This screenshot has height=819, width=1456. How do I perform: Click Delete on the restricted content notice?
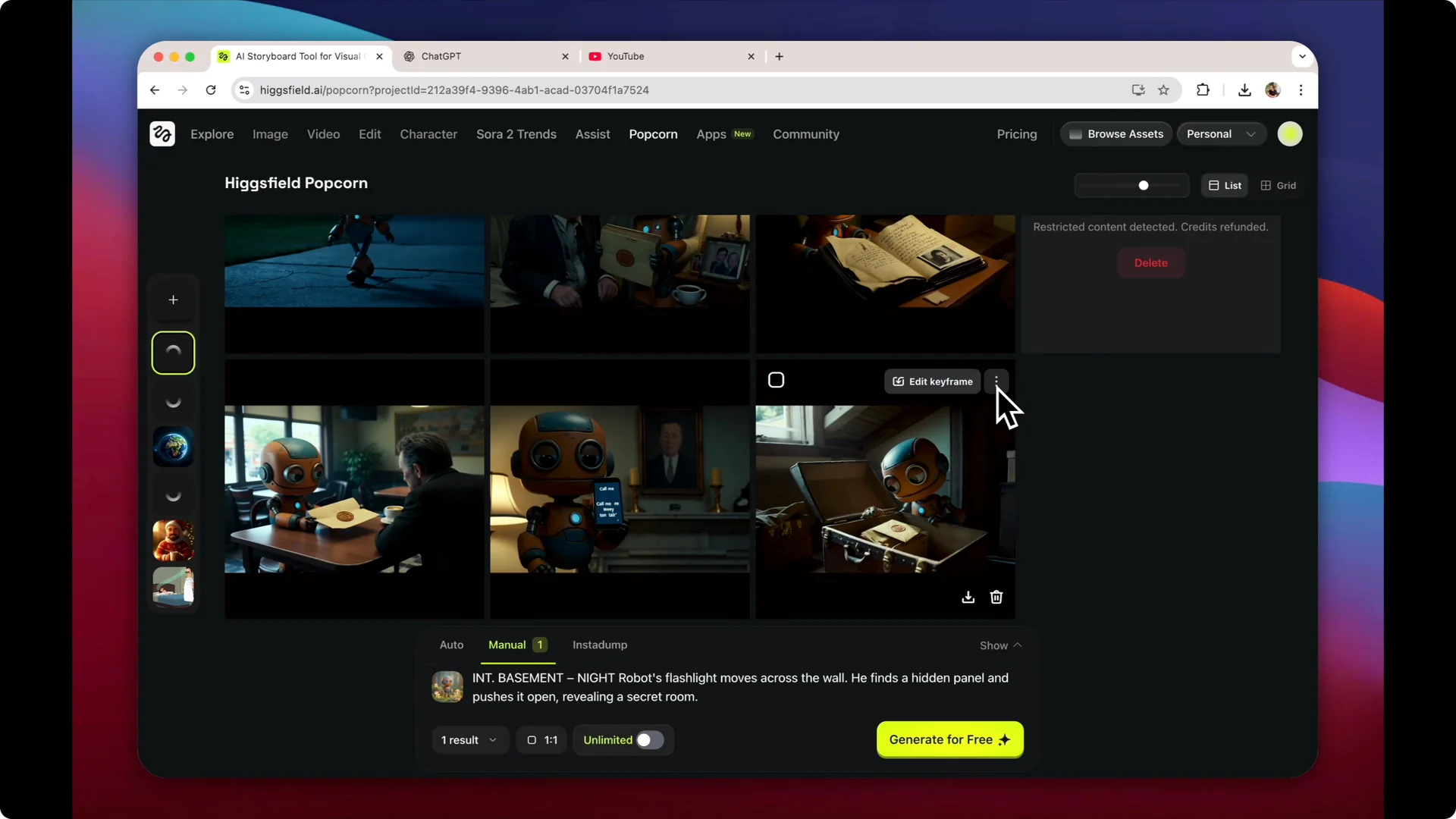[1150, 262]
